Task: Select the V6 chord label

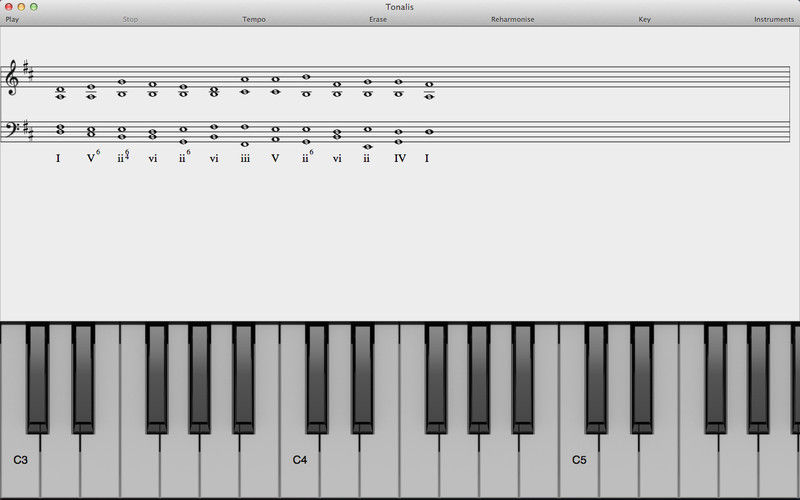Action: point(93,157)
